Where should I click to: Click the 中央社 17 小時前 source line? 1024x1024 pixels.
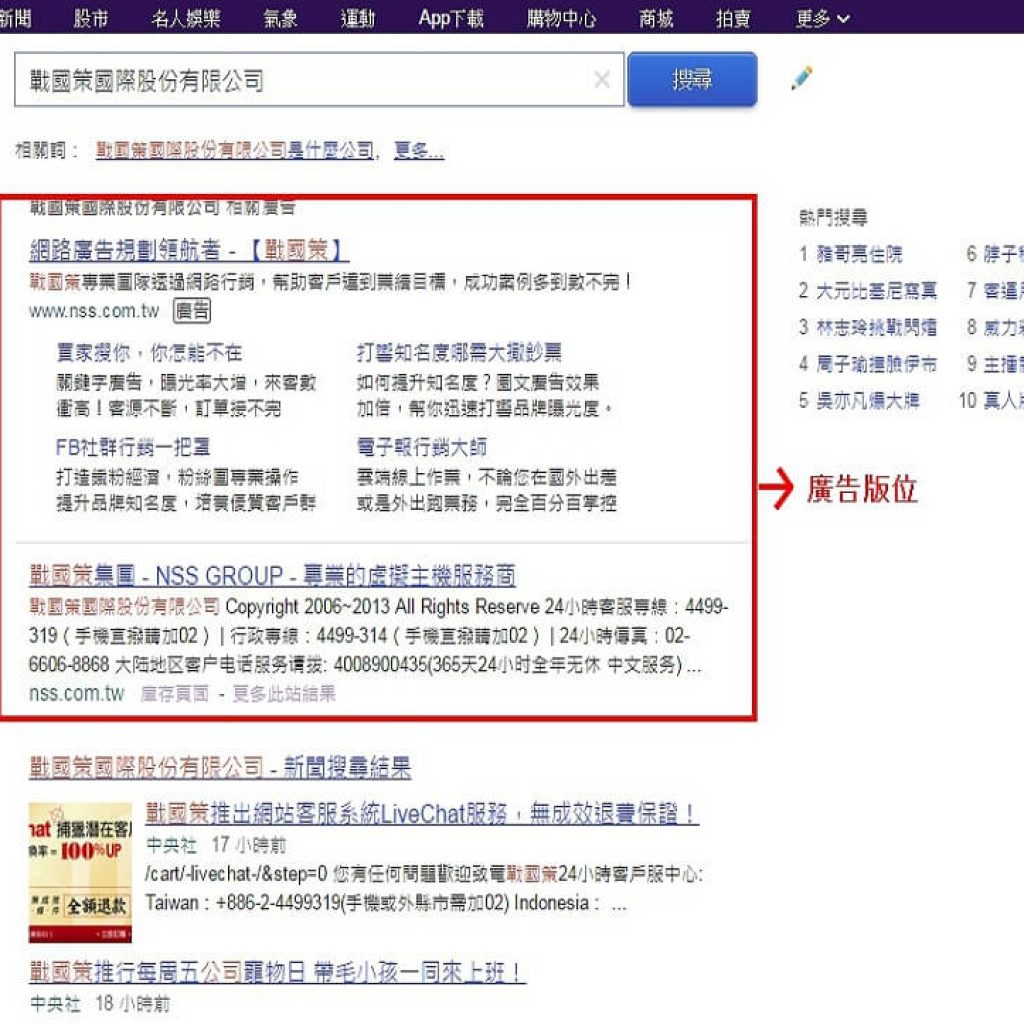tap(216, 845)
